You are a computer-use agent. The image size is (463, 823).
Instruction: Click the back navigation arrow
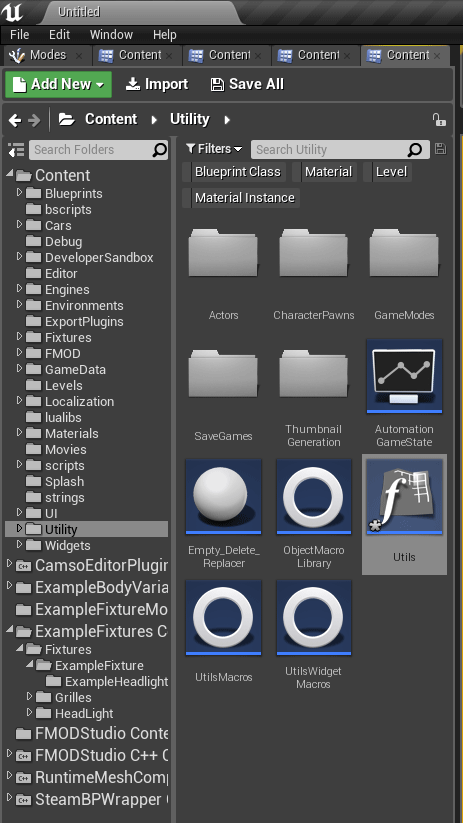coord(15,120)
